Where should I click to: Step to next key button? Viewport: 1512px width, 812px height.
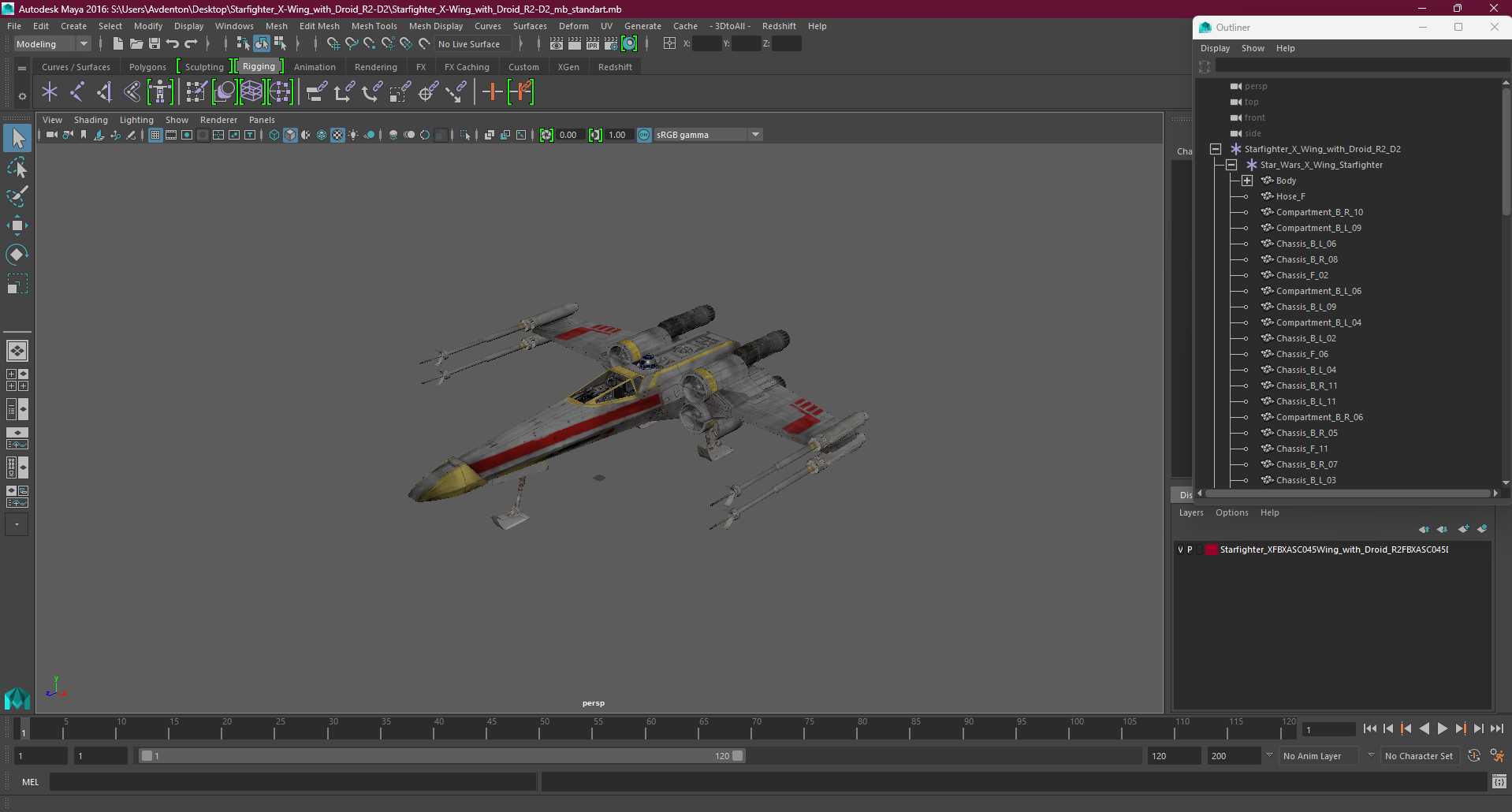(x=1461, y=729)
